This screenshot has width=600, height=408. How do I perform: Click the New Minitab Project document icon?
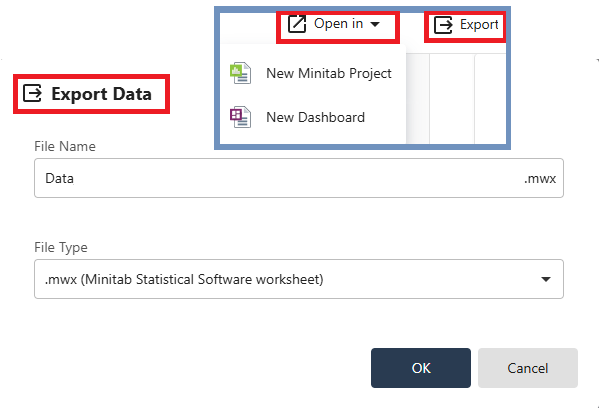pos(240,73)
